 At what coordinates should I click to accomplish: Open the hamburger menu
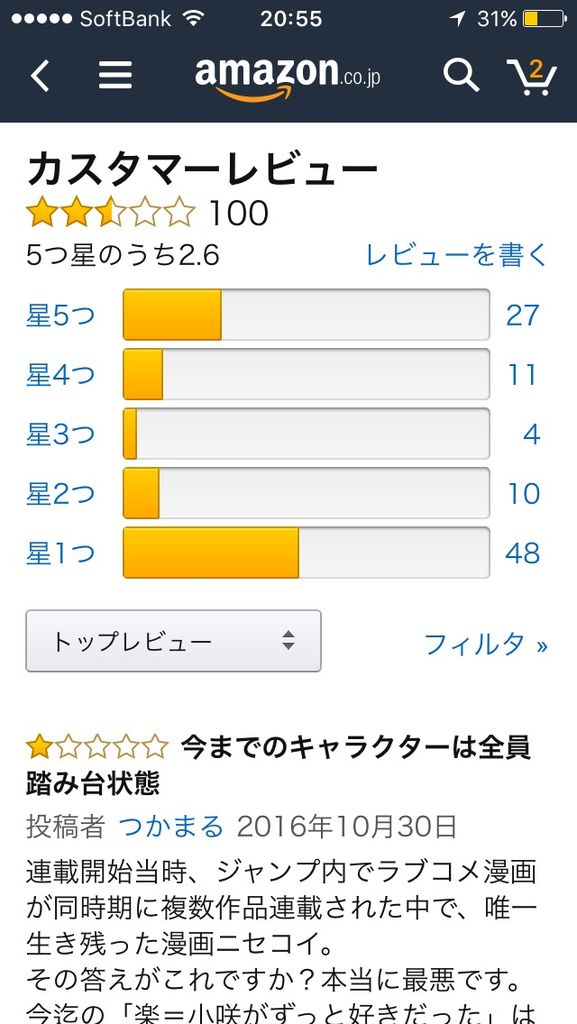pyautogui.click(x=116, y=75)
